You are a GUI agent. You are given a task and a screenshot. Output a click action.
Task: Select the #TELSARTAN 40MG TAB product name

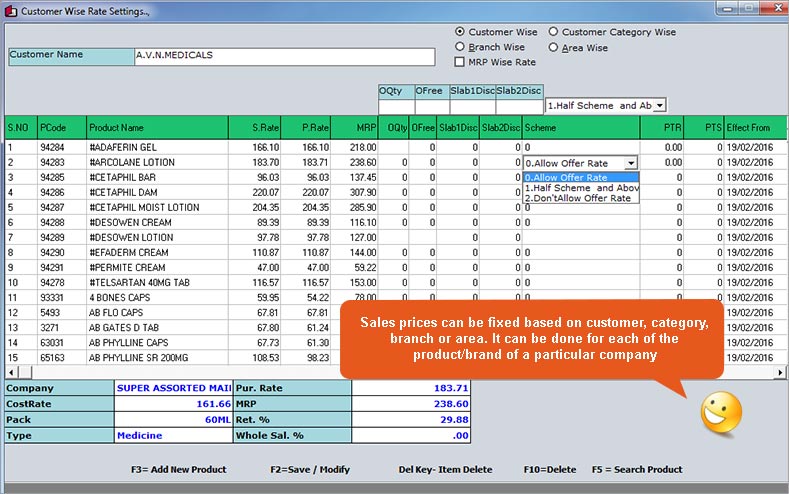coord(139,283)
